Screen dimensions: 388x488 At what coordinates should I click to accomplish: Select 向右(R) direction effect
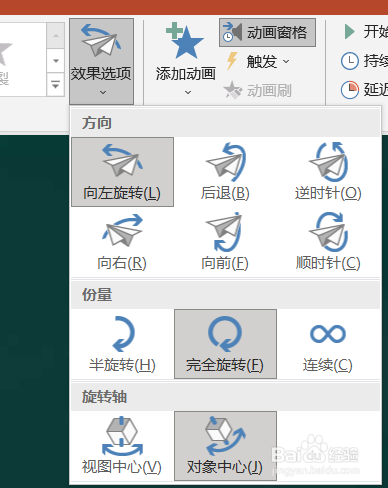122,242
